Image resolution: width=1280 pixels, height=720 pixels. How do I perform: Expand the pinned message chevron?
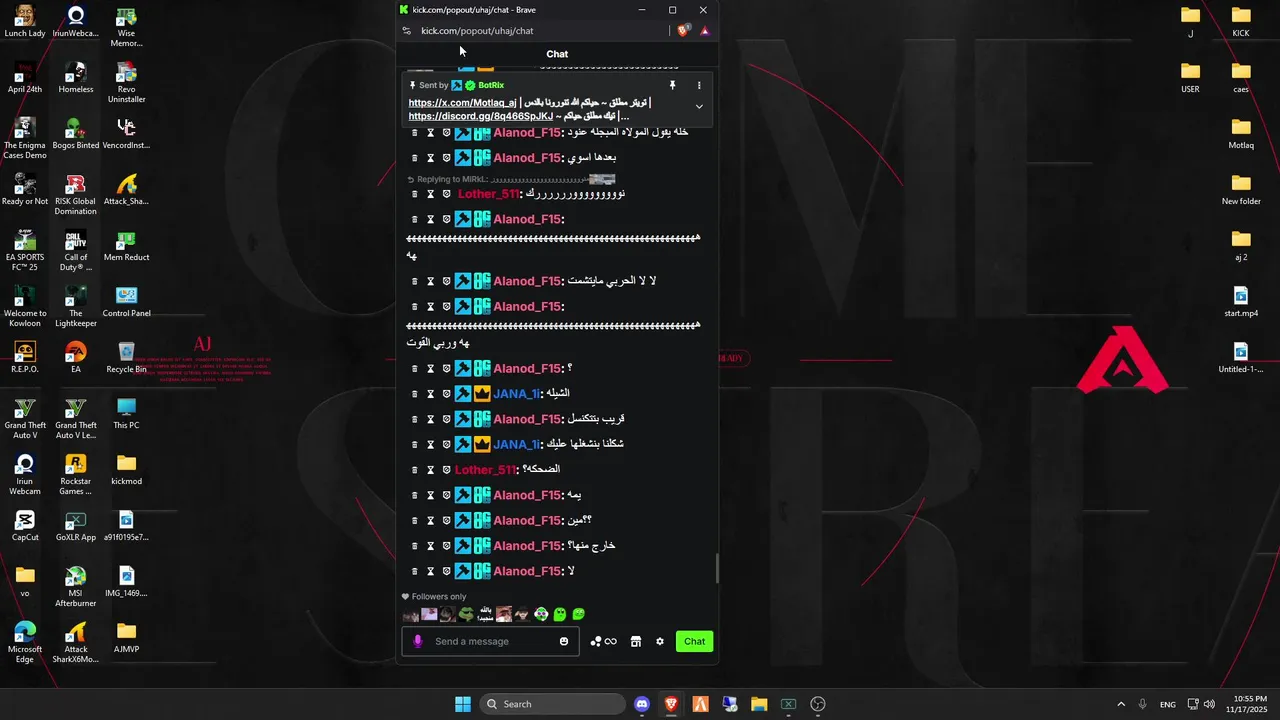(699, 107)
